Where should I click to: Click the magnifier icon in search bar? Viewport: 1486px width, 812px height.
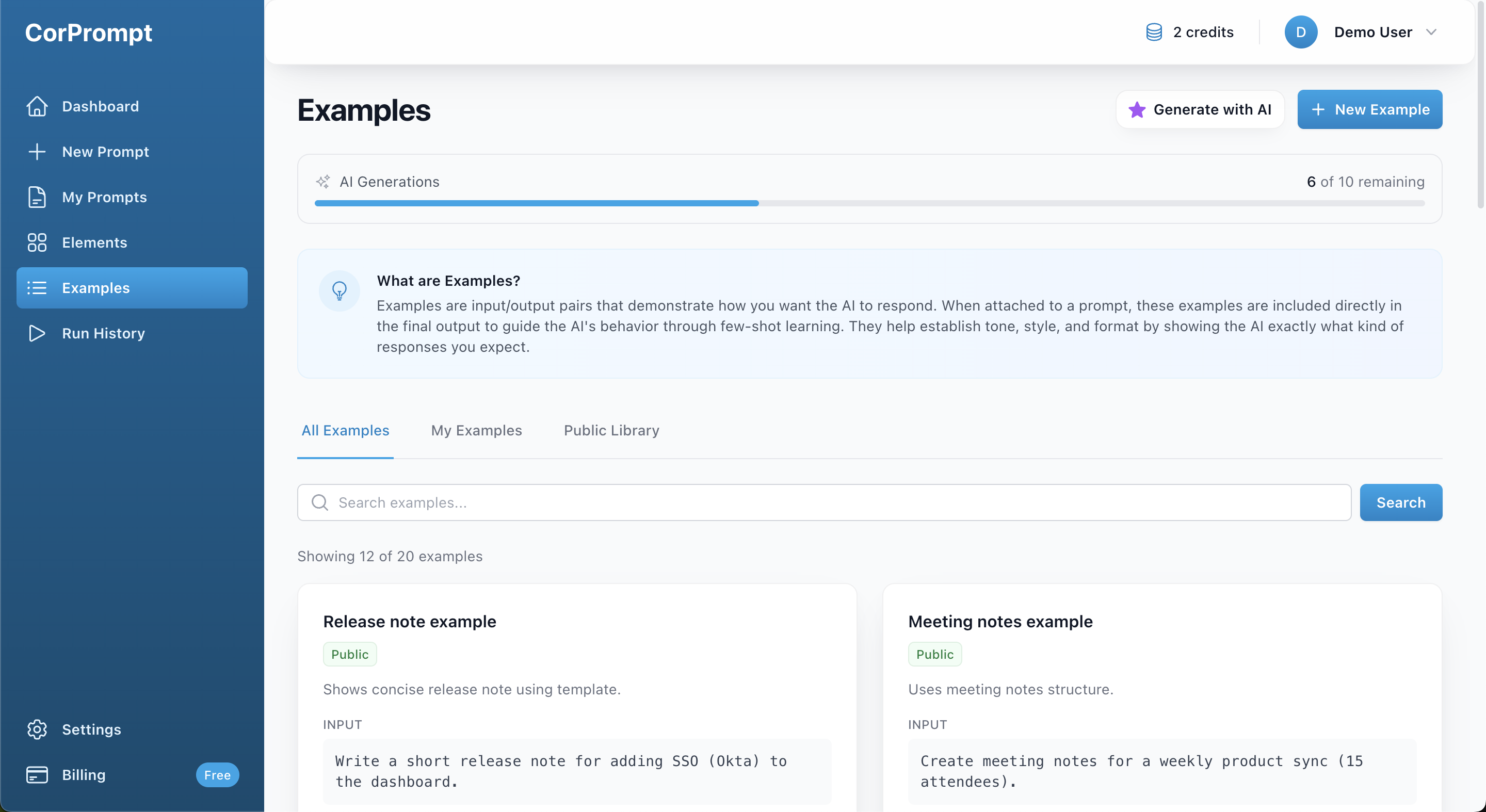tap(319, 502)
